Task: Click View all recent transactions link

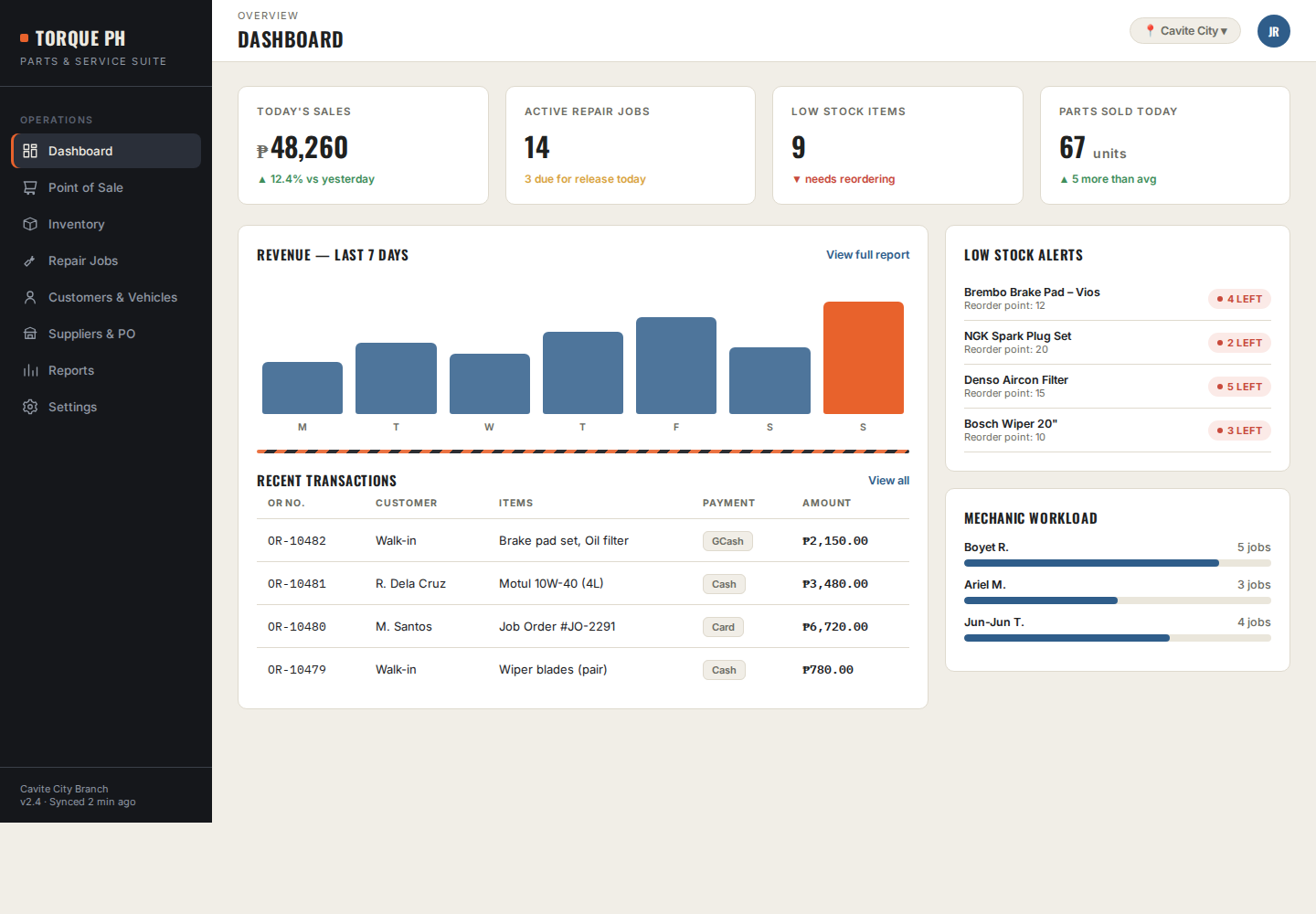Action: coord(889,481)
